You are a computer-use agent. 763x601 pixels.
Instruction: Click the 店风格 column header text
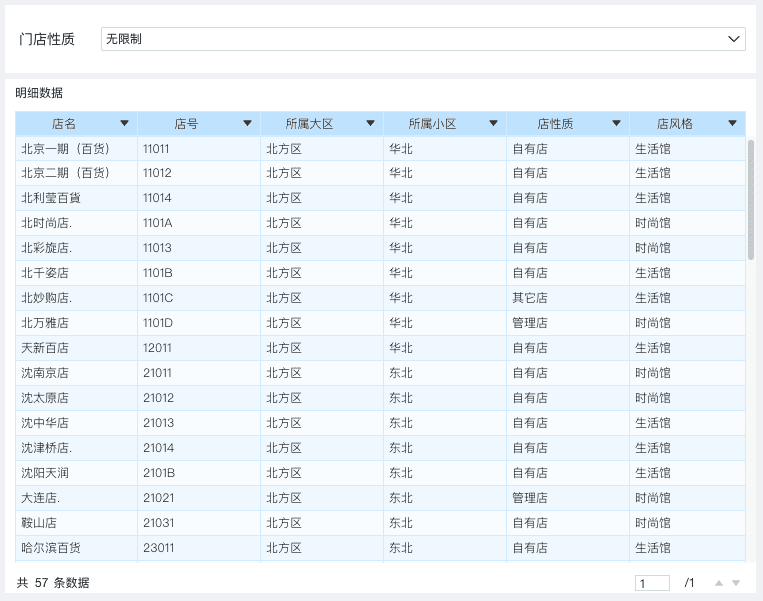674,124
